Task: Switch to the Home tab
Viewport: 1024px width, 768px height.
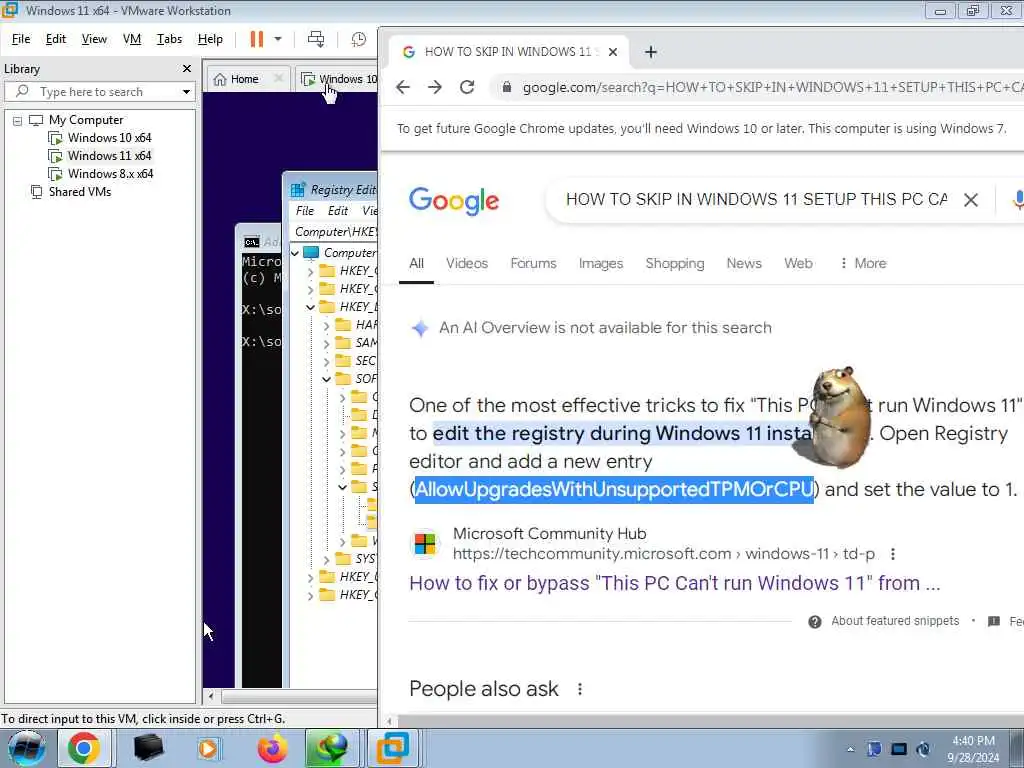Action: click(236, 79)
